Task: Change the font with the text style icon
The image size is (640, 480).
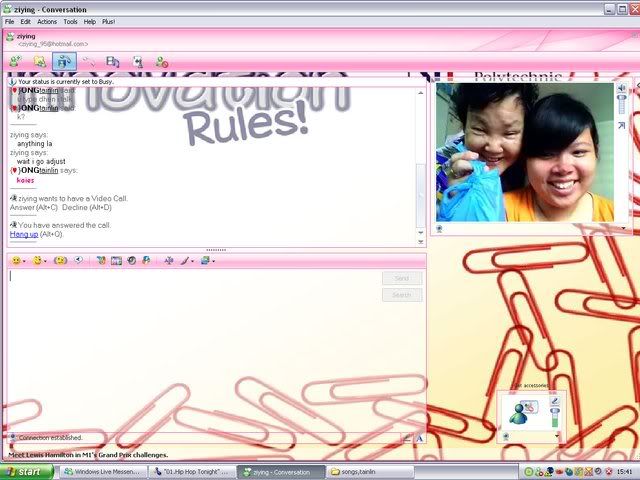Action: (x=169, y=260)
